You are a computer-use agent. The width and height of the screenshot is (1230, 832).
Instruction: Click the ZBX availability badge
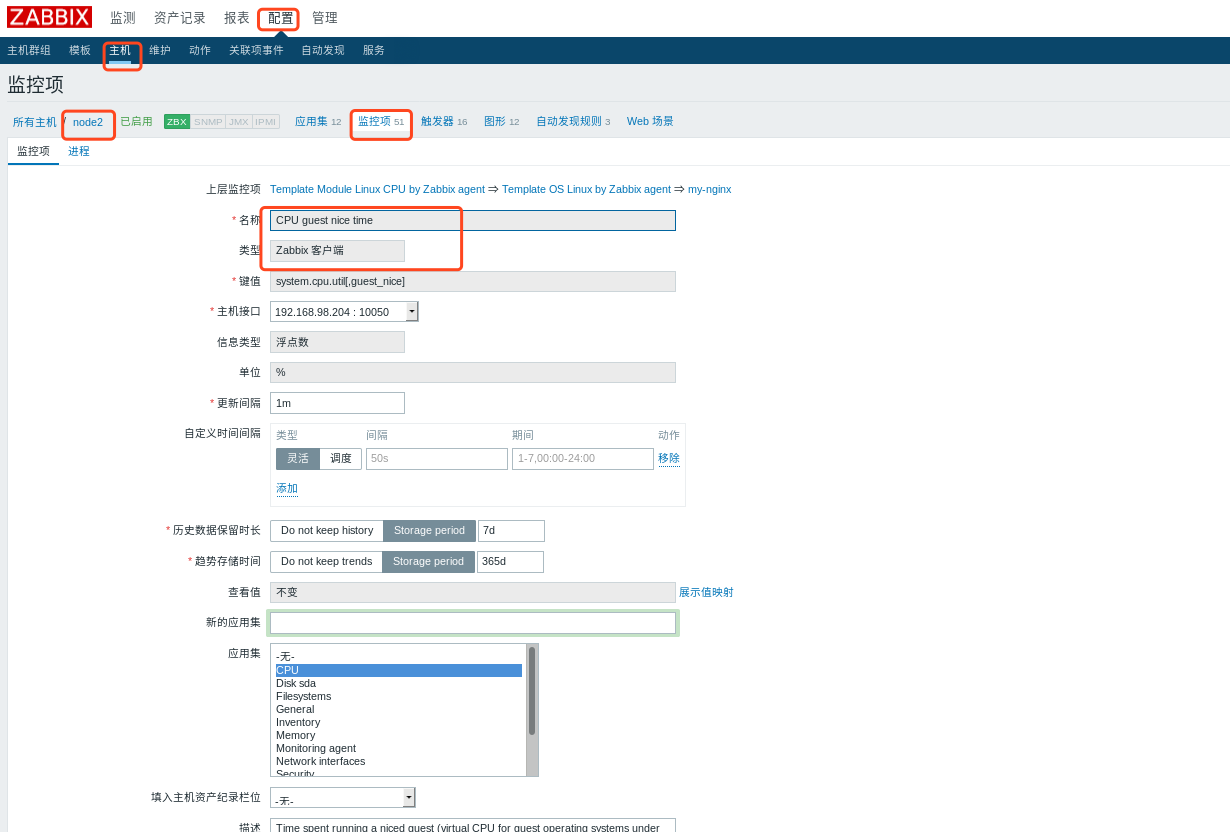pos(177,121)
